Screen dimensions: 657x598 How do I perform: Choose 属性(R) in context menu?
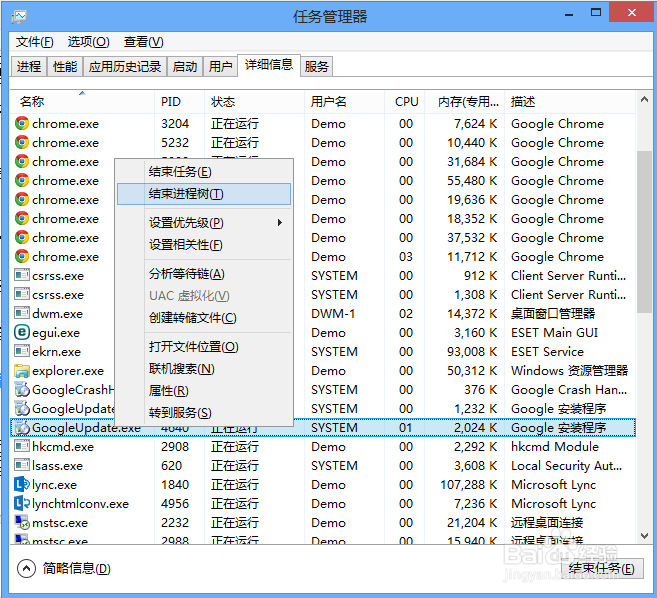click(204, 391)
